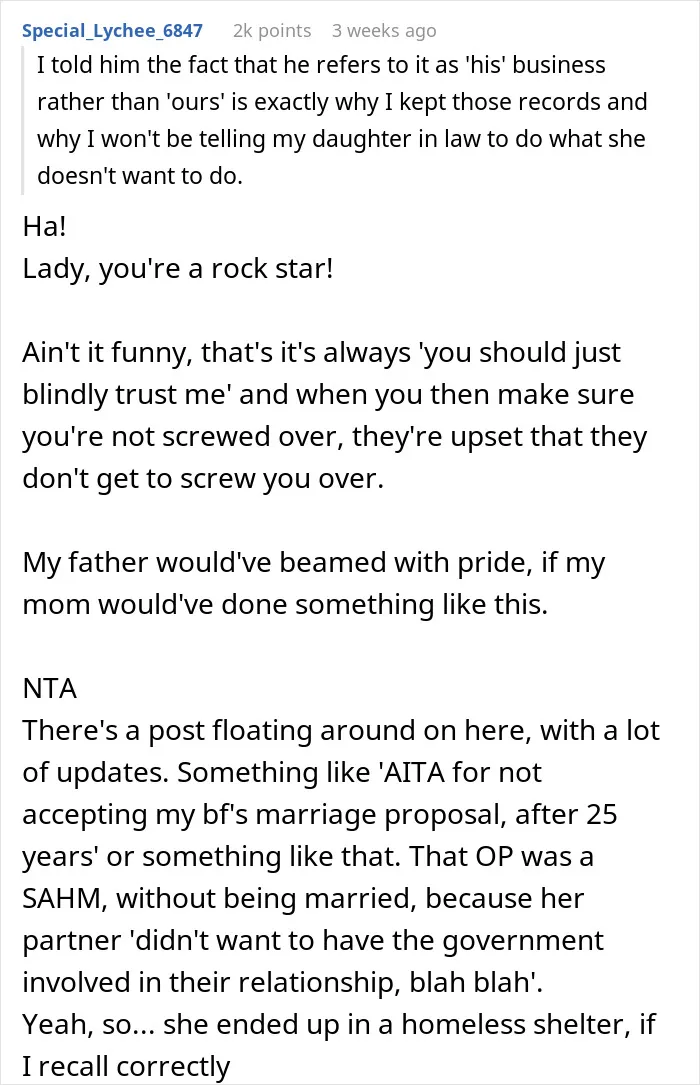
Task: Click the 'Ha!' line
Action: point(44,226)
